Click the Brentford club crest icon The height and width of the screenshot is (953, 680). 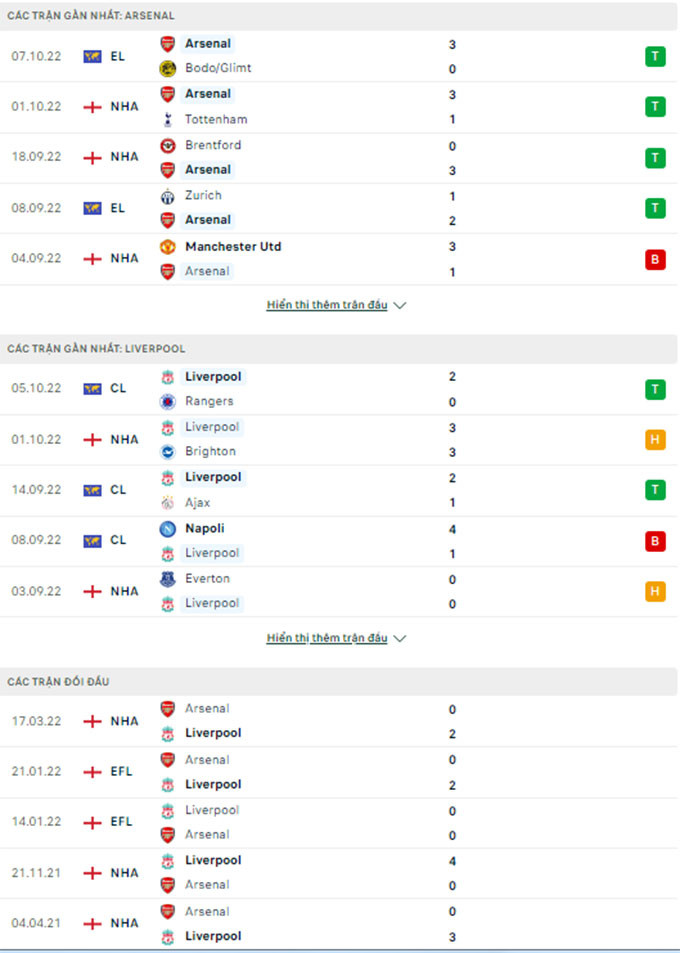tap(168, 145)
